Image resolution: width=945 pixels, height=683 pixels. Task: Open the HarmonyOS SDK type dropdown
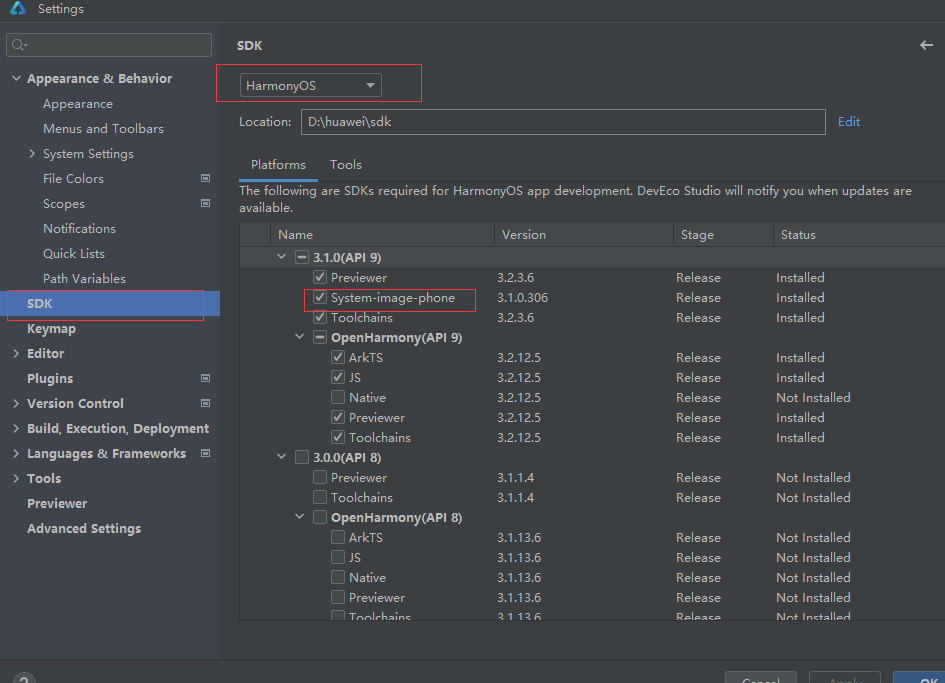pyautogui.click(x=310, y=86)
